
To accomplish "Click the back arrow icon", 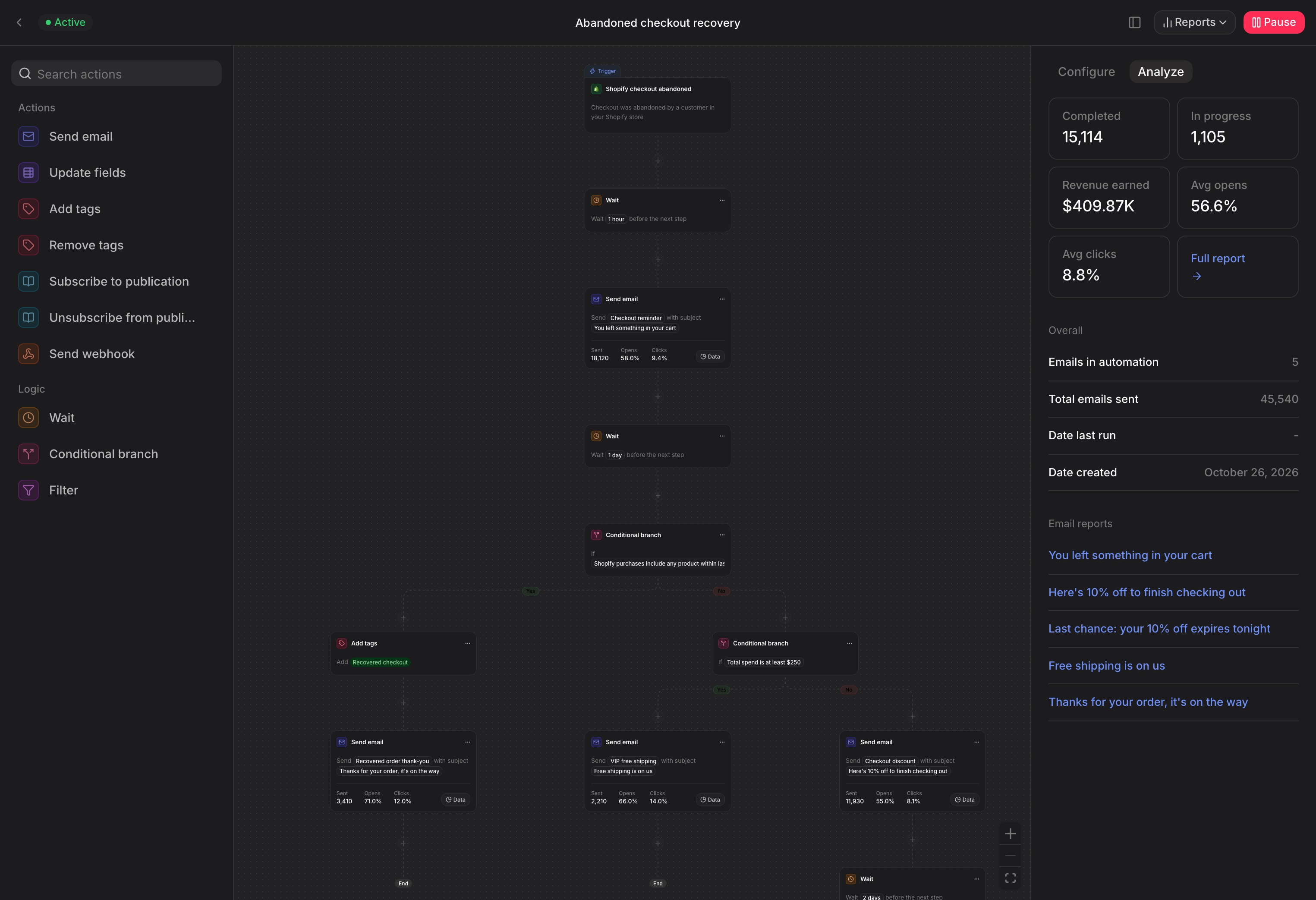I will 19,23.
